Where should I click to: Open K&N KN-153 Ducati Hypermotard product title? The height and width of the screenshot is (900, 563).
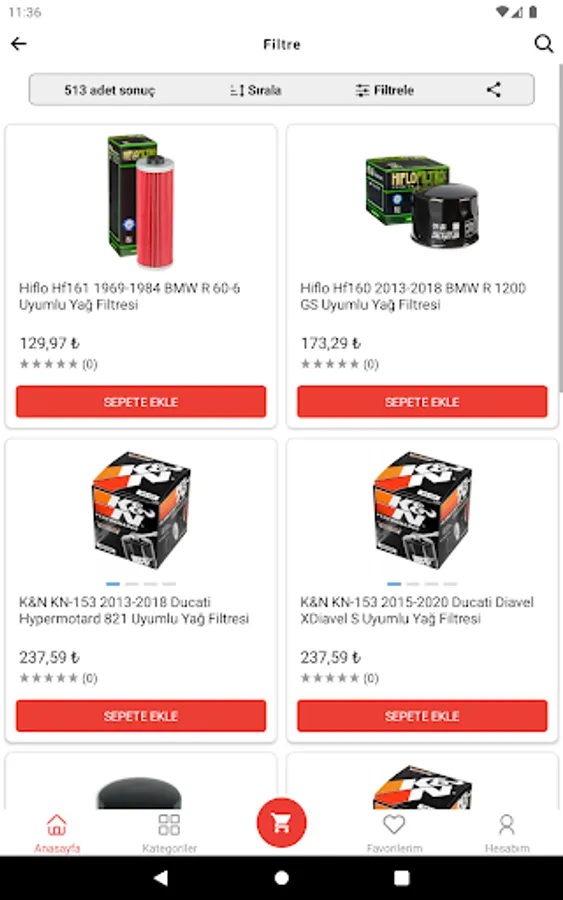(x=134, y=610)
